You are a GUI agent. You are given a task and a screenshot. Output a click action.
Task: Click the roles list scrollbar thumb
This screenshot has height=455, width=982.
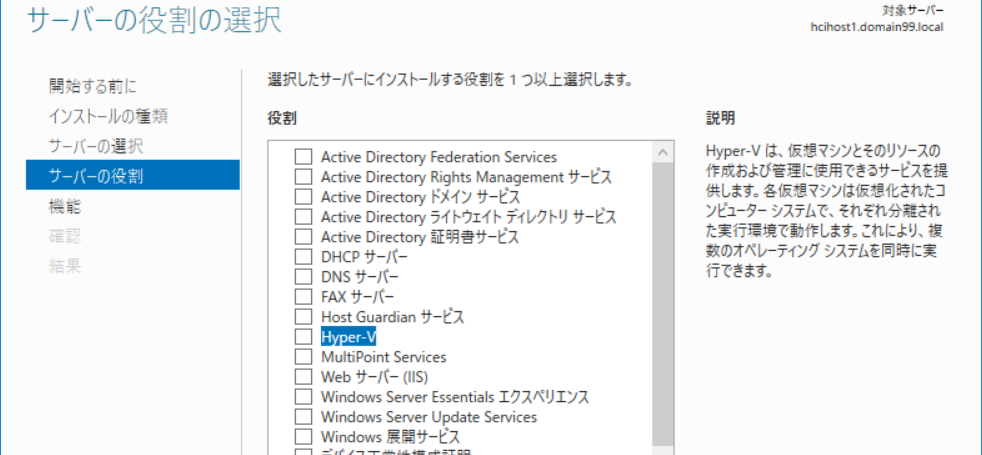point(663,302)
